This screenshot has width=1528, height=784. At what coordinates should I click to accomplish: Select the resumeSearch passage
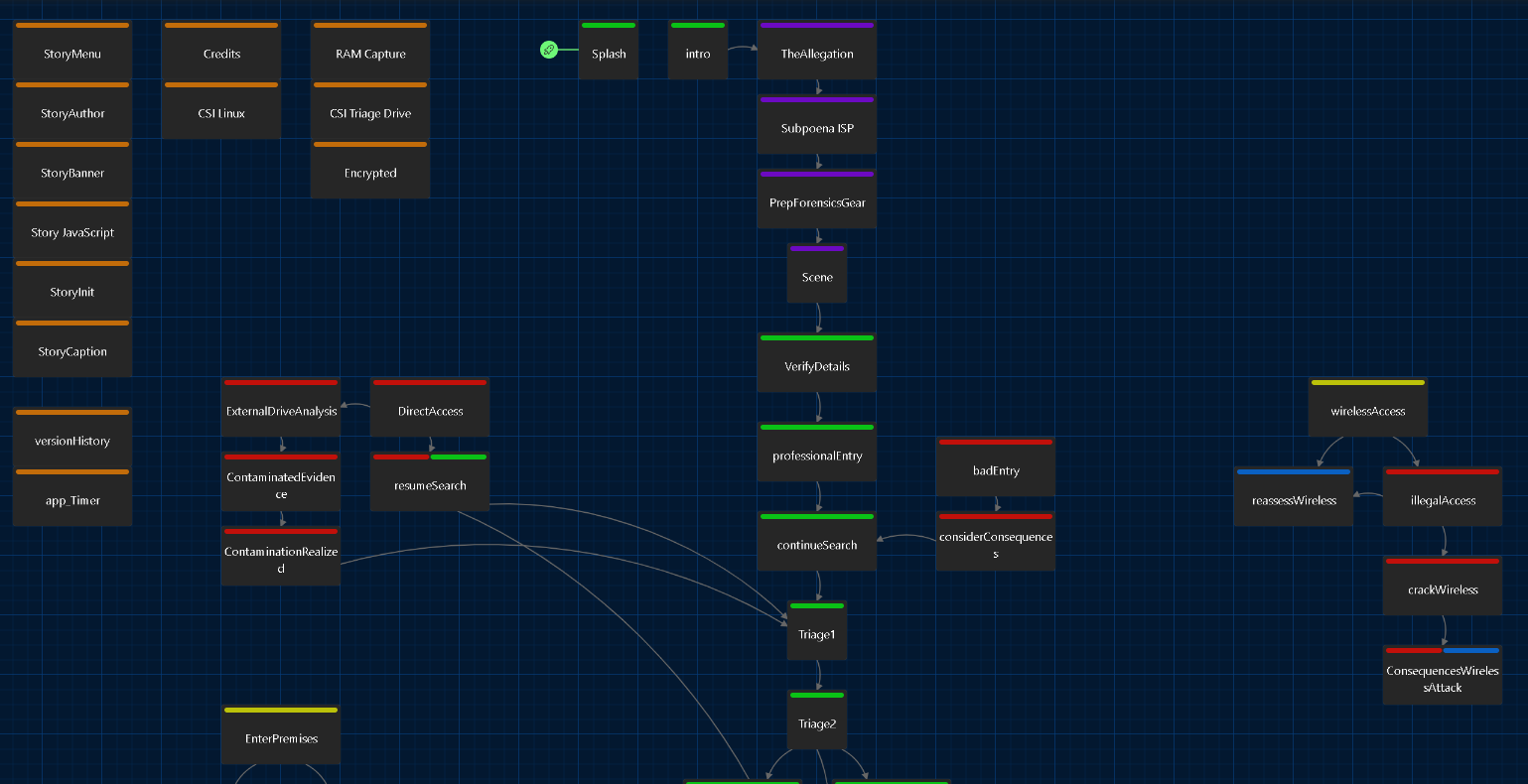click(x=430, y=481)
